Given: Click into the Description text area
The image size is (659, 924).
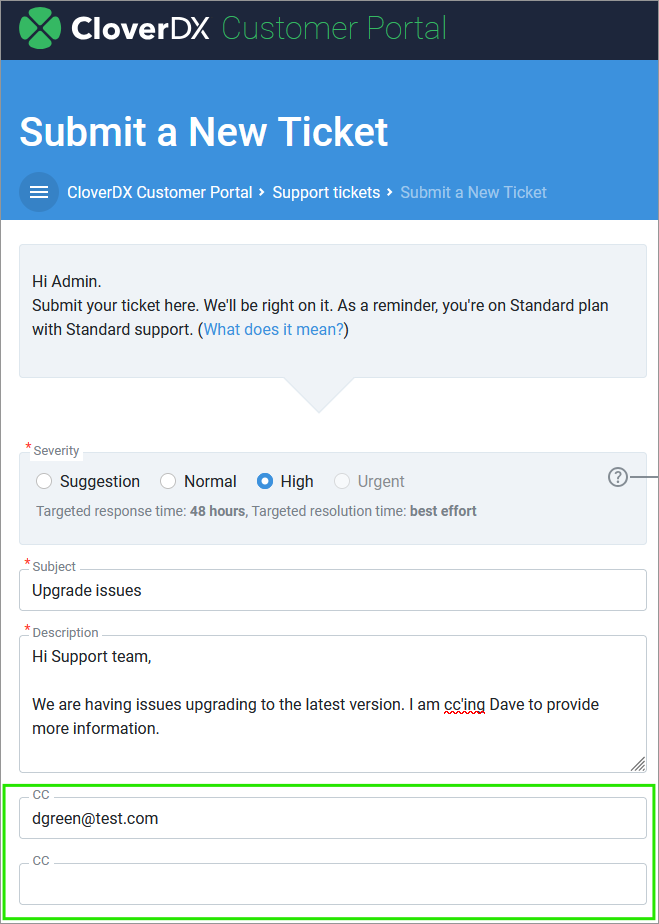Looking at the screenshot, I should pyautogui.click(x=333, y=704).
